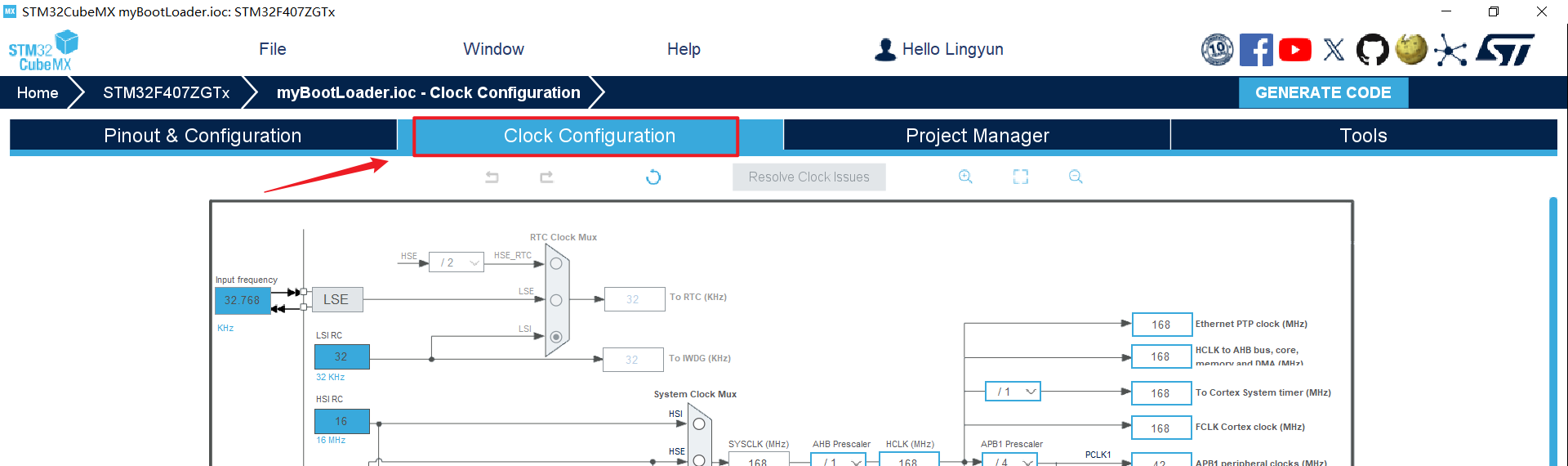
Task: Switch to Pinout & Configuration tab
Action: click(x=203, y=136)
